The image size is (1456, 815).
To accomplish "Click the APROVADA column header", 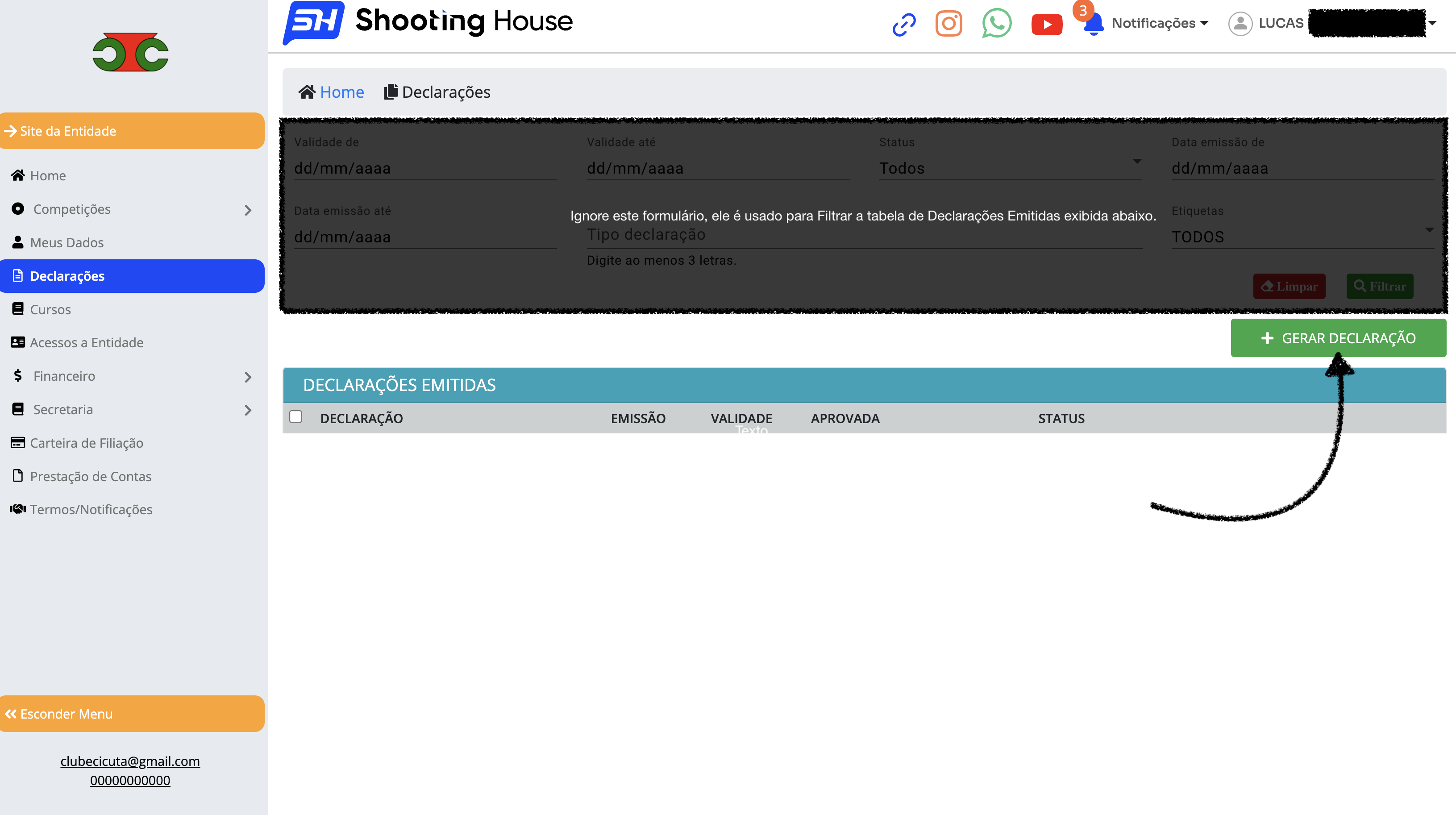I will (x=845, y=418).
